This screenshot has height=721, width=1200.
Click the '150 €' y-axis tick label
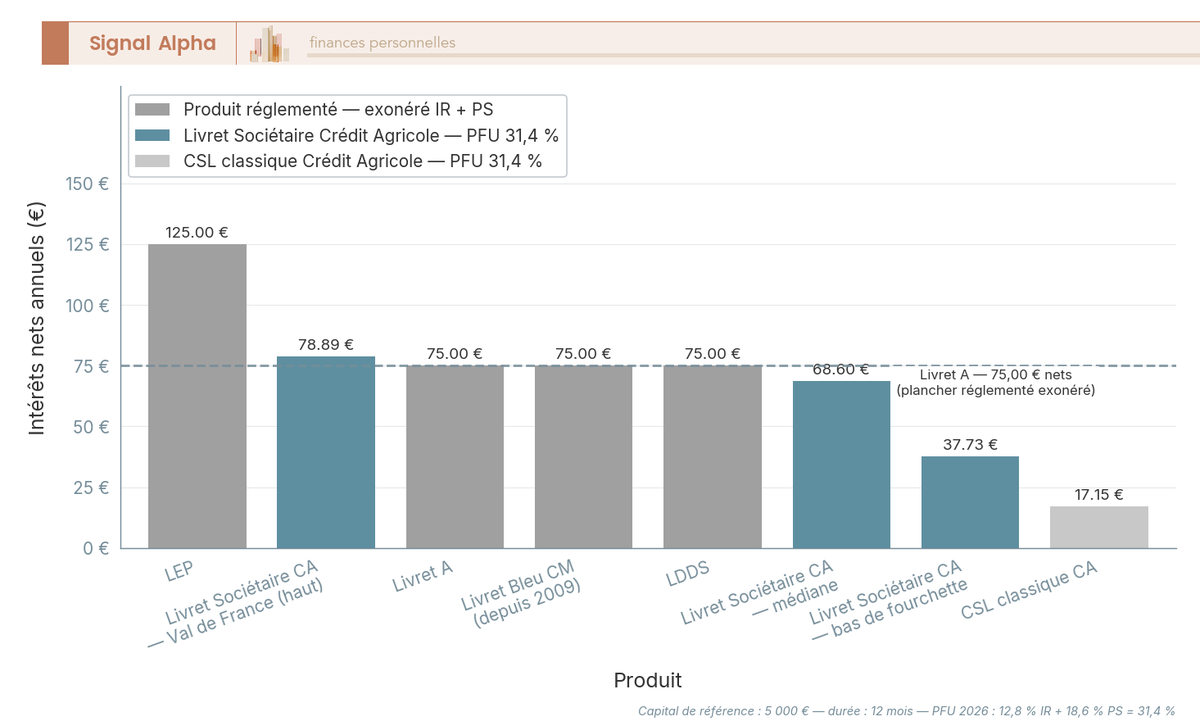click(89, 184)
